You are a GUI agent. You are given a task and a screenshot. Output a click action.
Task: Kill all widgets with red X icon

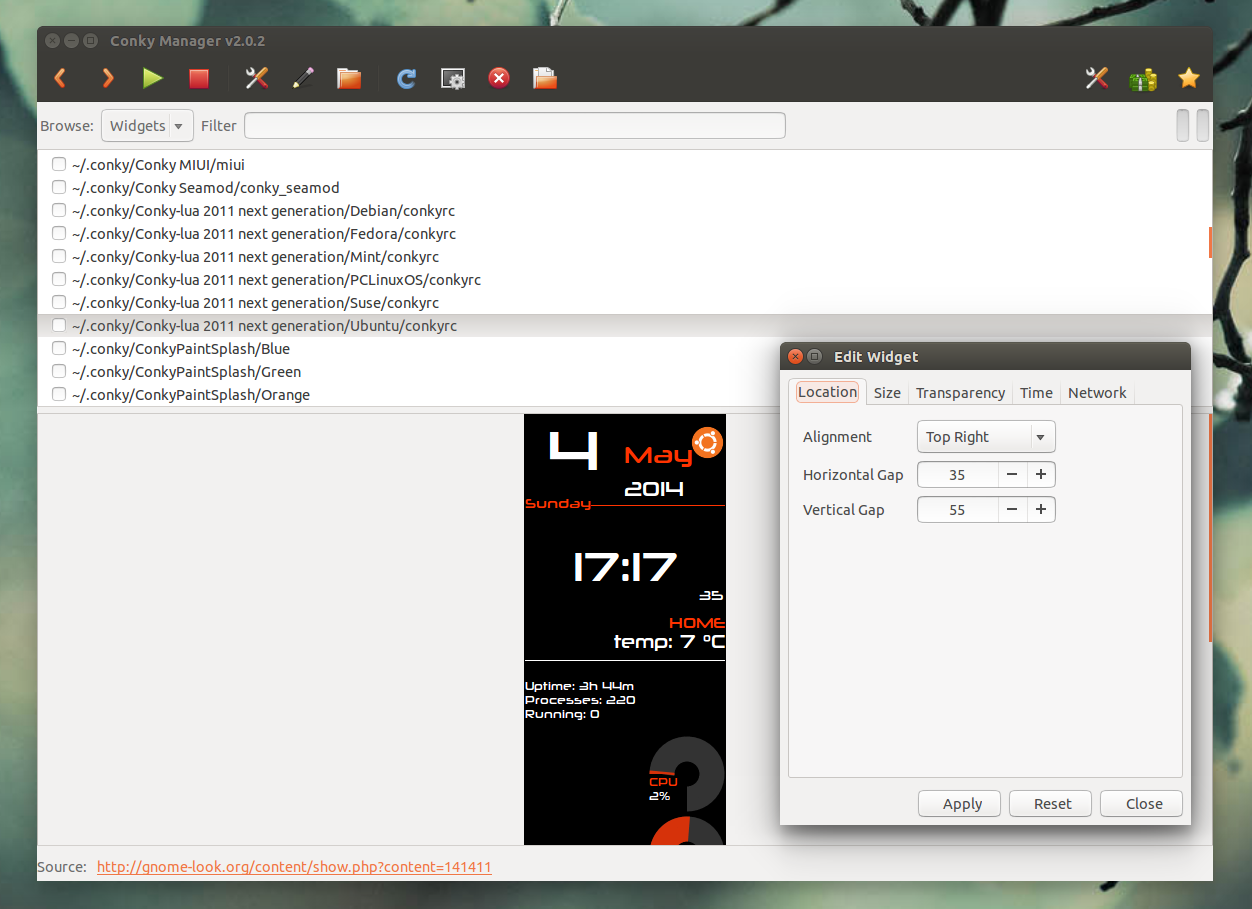tap(499, 78)
